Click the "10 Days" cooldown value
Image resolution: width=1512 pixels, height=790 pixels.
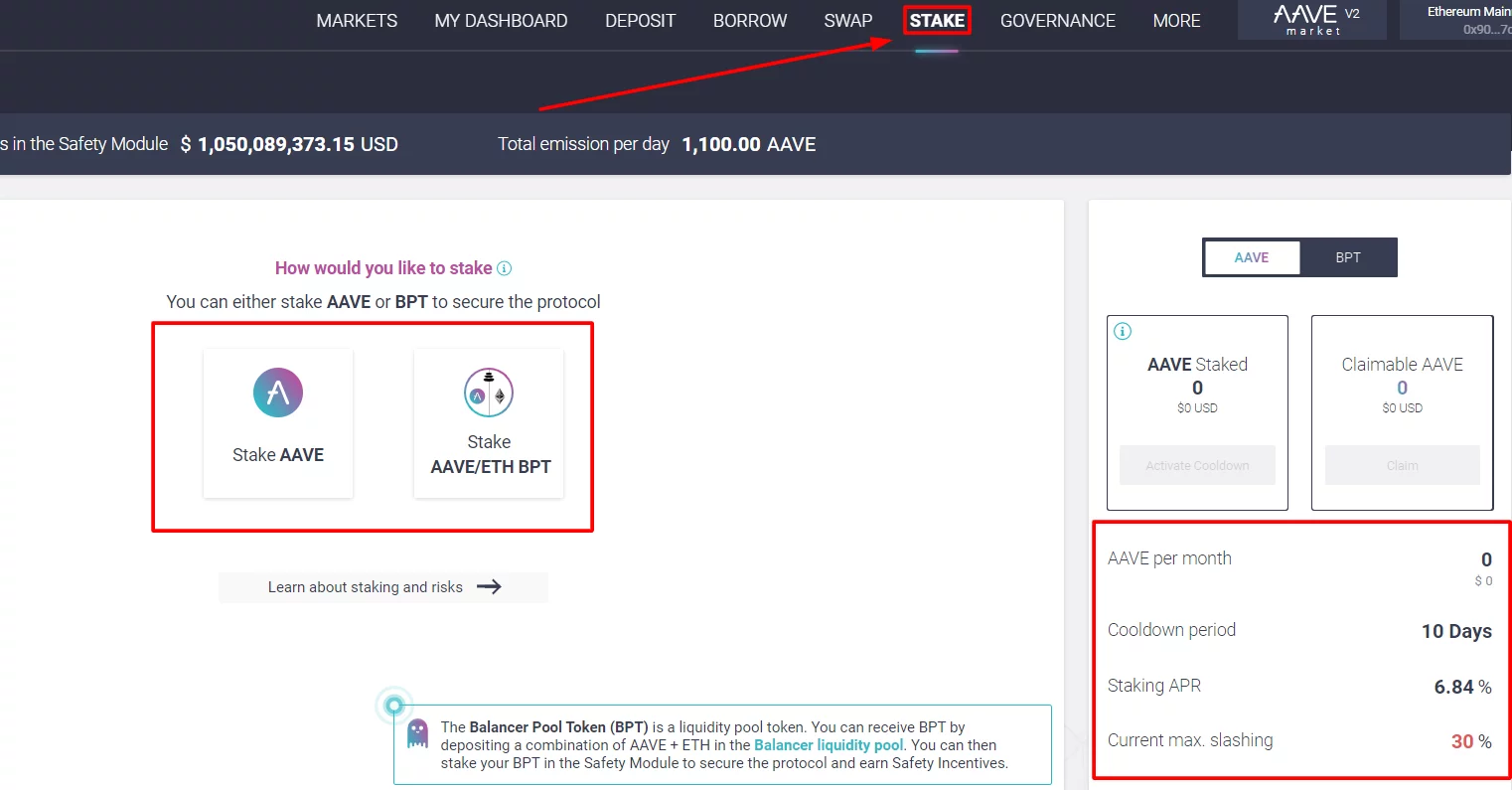(x=1456, y=631)
